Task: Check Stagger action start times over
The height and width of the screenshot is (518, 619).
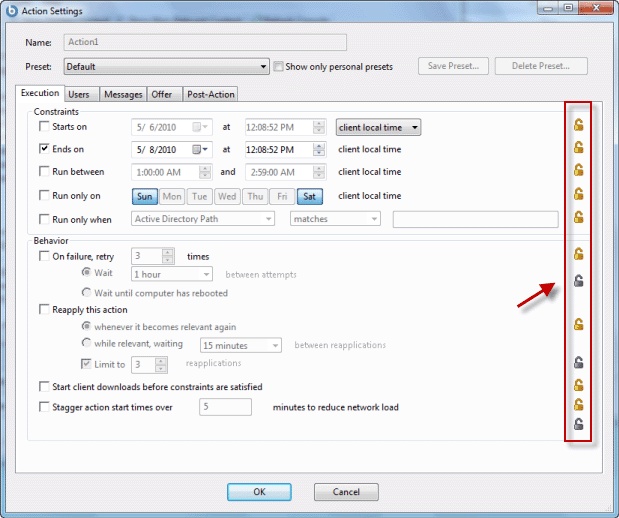Action: [44, 407]
